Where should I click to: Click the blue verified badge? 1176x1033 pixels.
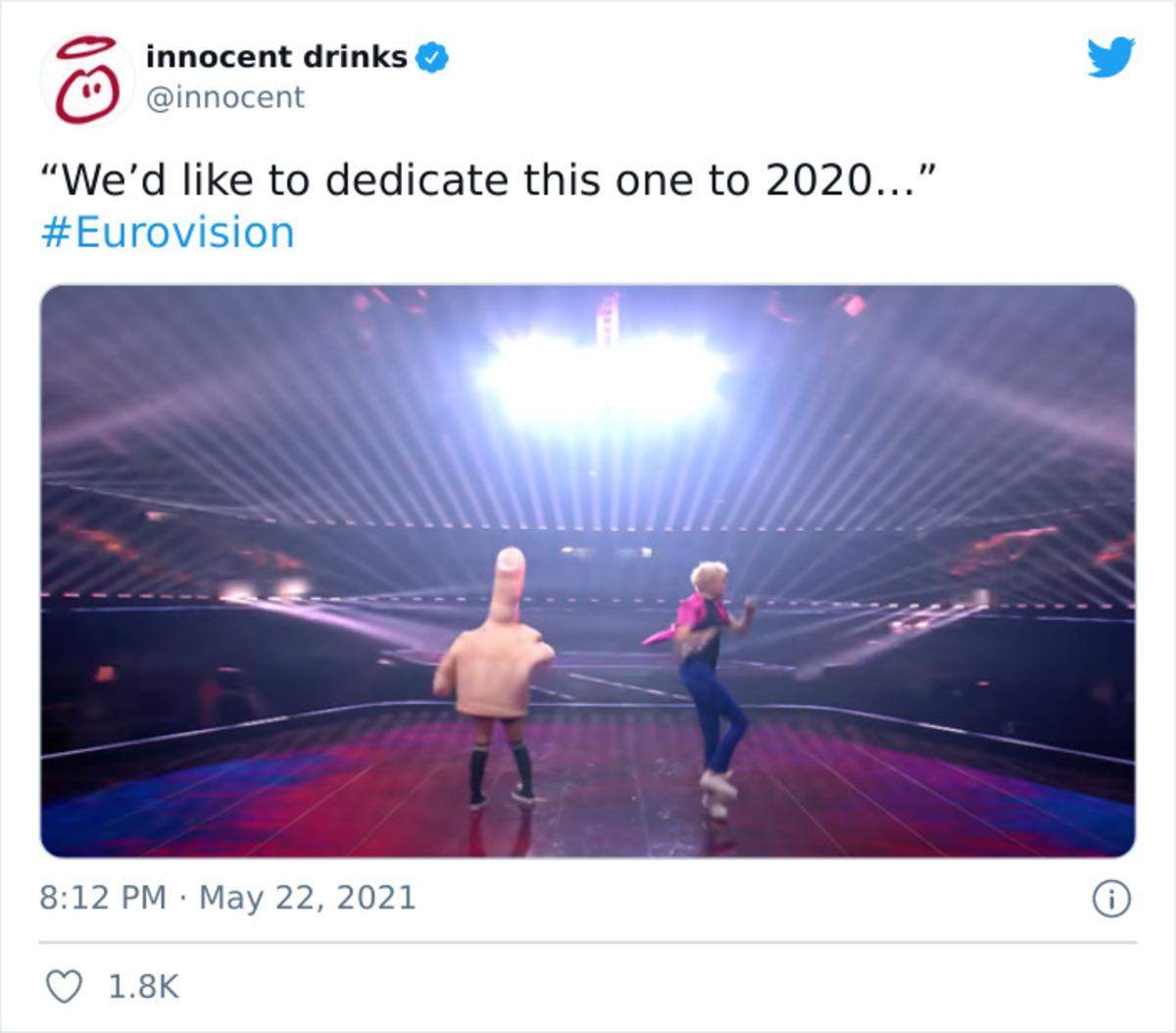433,57
